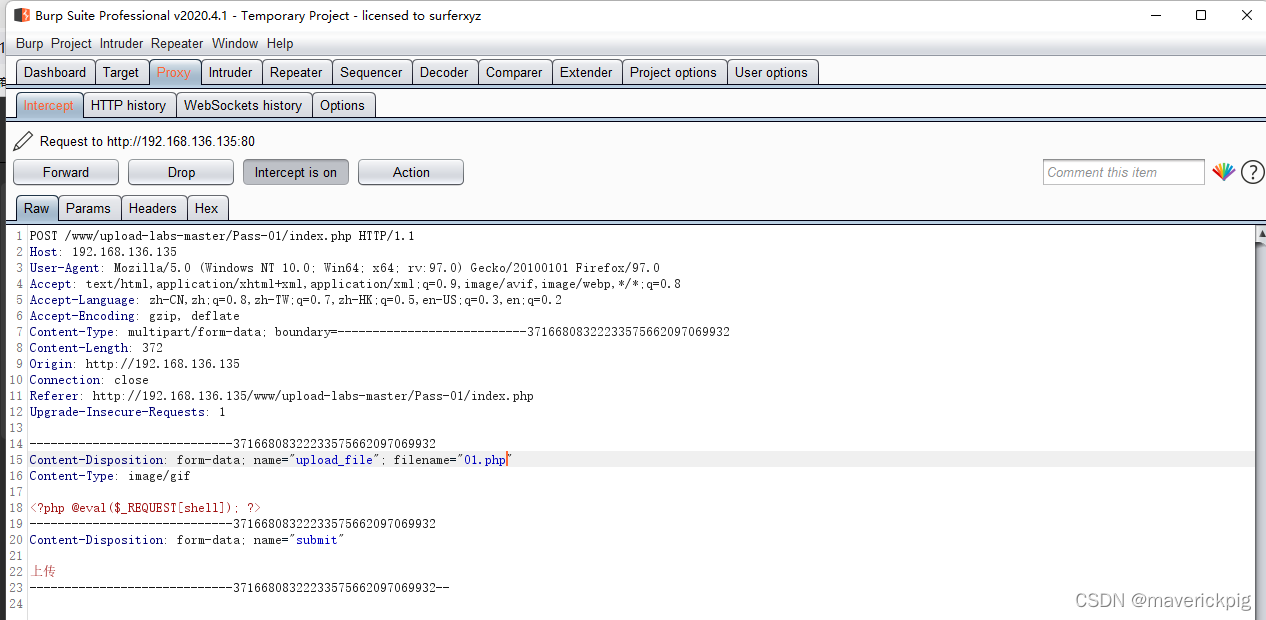
Task: Open the WebSockets history sub-tab
Action: (x=243, y=105)
